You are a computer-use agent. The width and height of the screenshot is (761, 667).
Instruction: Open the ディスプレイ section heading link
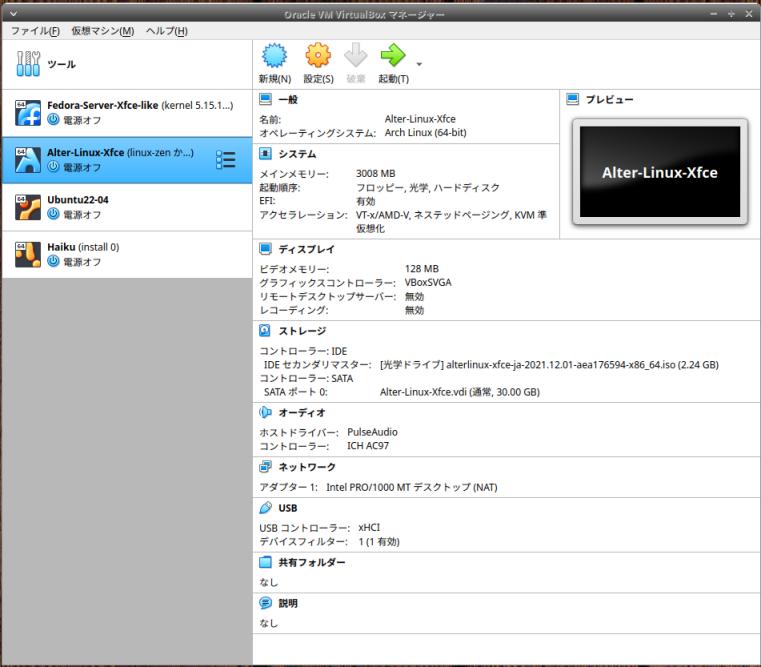[x=306, y=249]
